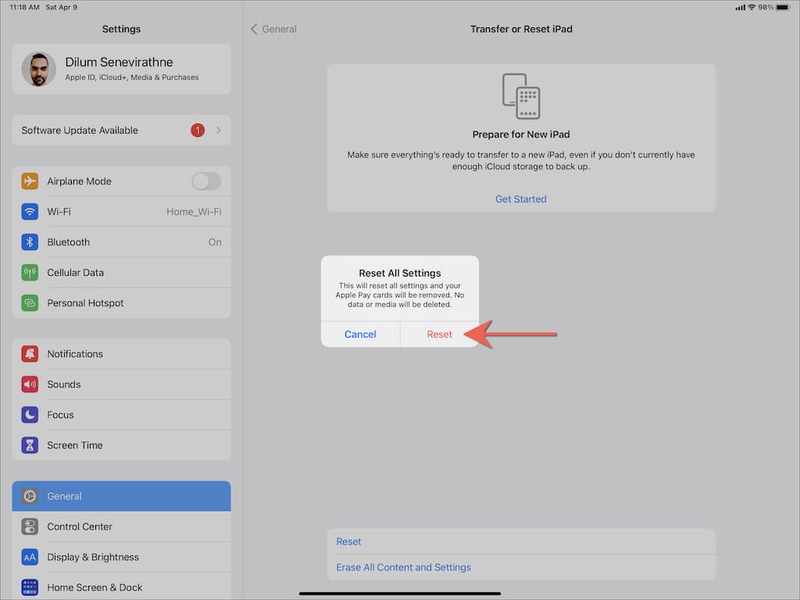Tap the Reset option at bottom
This screenshot has height=600, width=800.
tap(521, 541)
